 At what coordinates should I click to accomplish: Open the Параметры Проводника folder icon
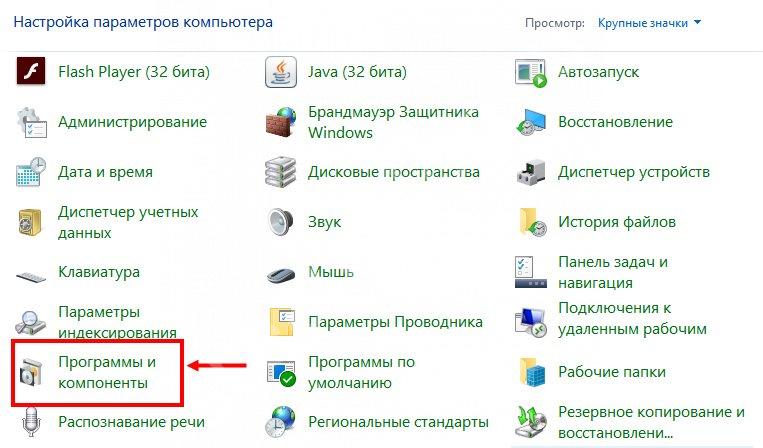(x=282, y=322)
